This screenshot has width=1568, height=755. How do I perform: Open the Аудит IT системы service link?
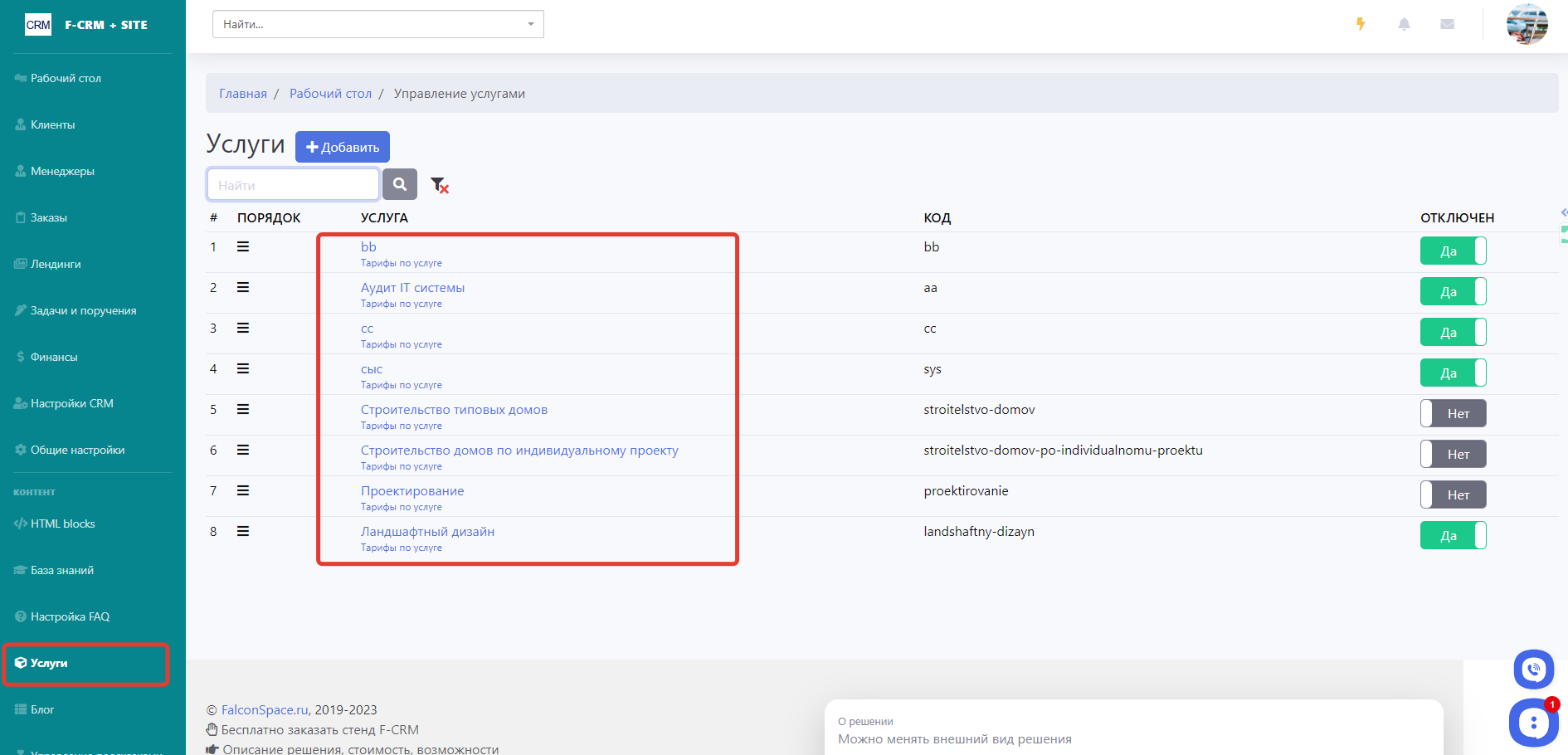coord(412,288)
